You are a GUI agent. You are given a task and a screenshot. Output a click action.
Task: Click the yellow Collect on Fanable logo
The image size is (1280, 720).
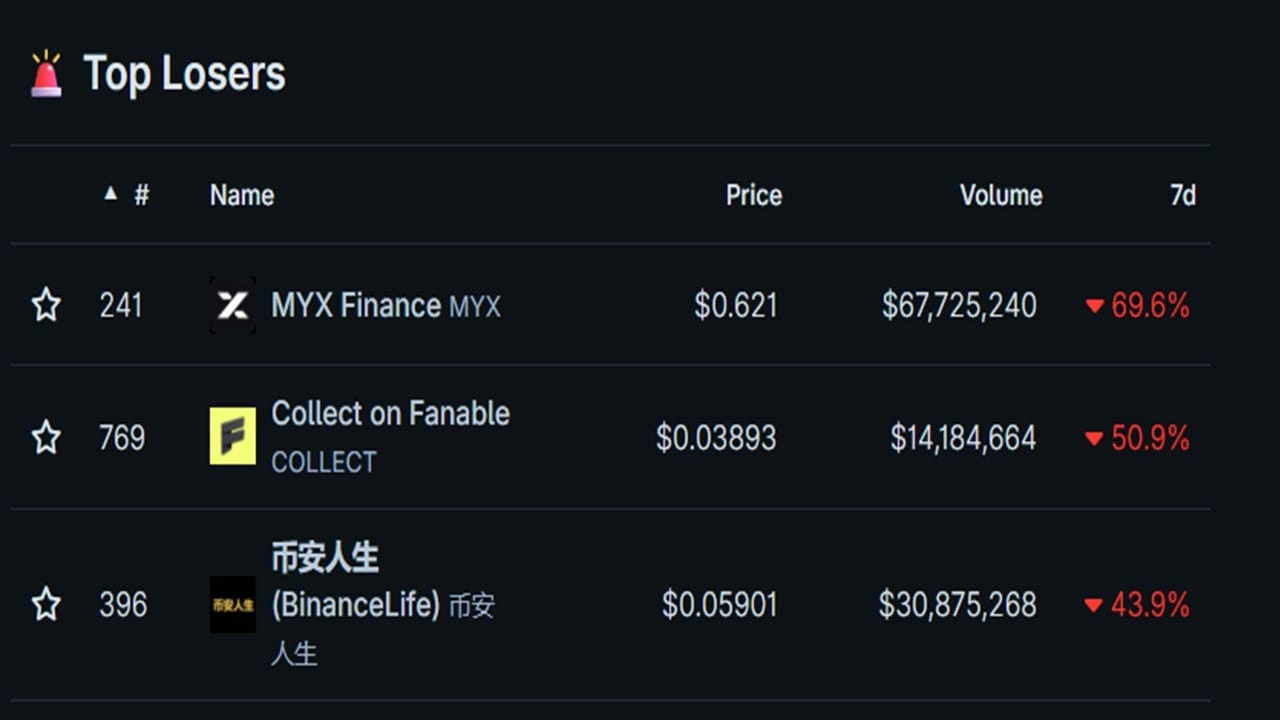pos(232,436)
